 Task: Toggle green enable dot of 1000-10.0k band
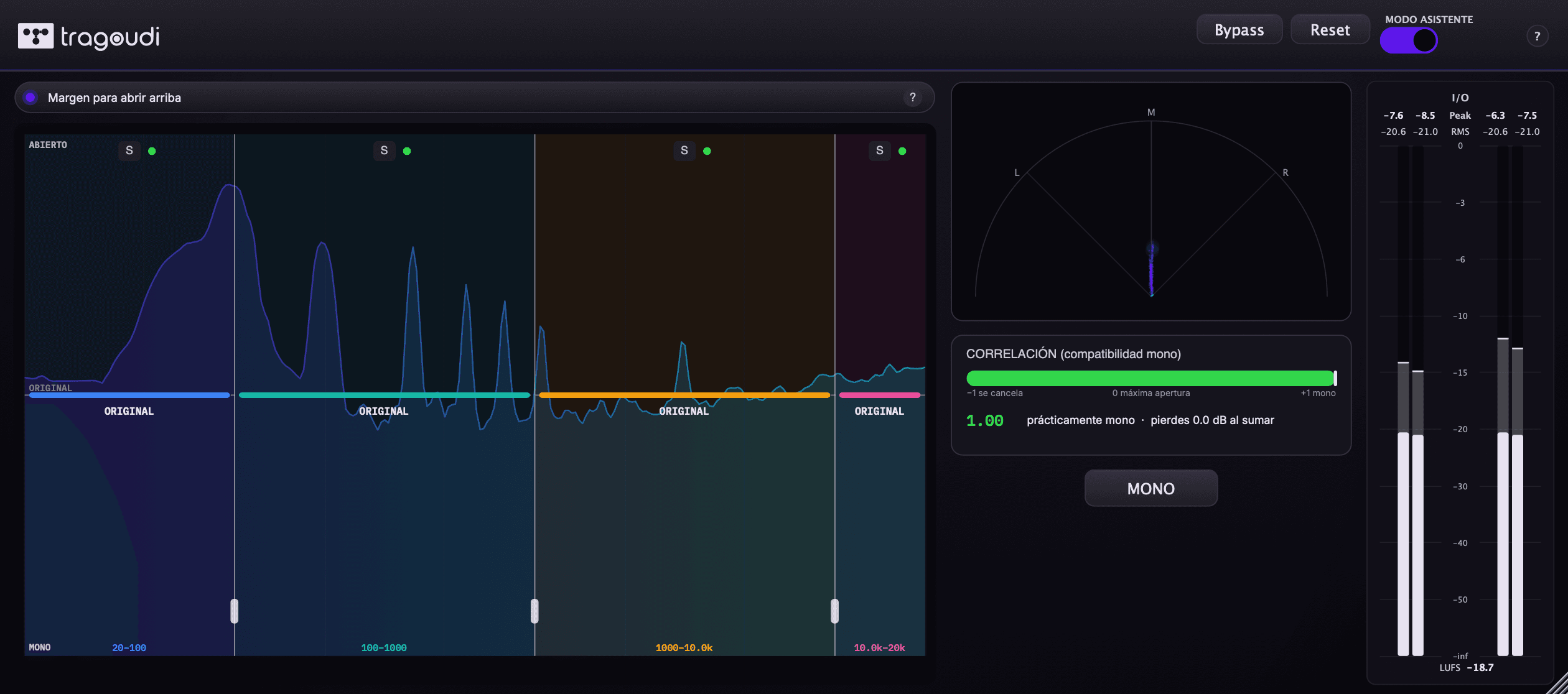(707, 151)
